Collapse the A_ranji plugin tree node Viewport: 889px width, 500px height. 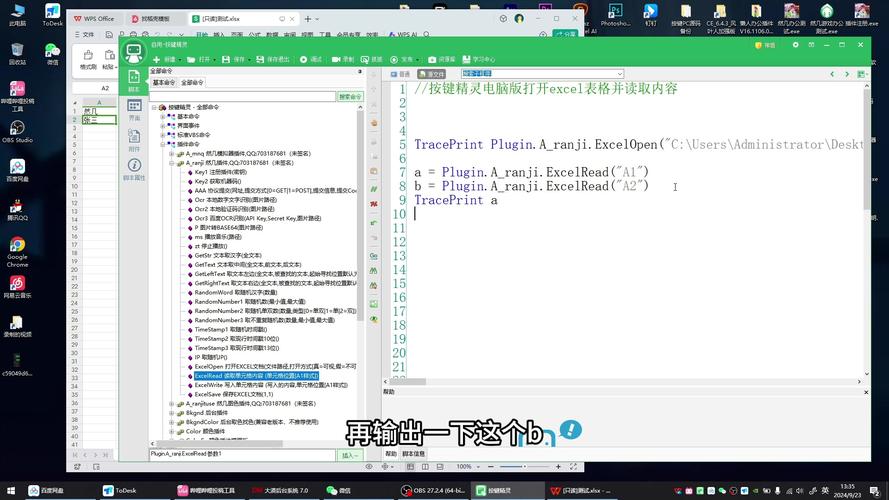171,161
